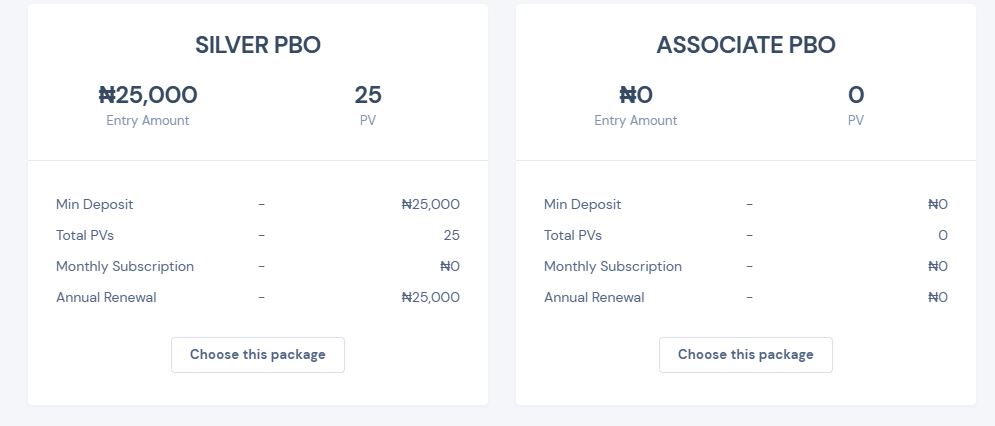Click Monthly Subscription label in Silver card
Screen dimensions: 995x426
(125, 267)
